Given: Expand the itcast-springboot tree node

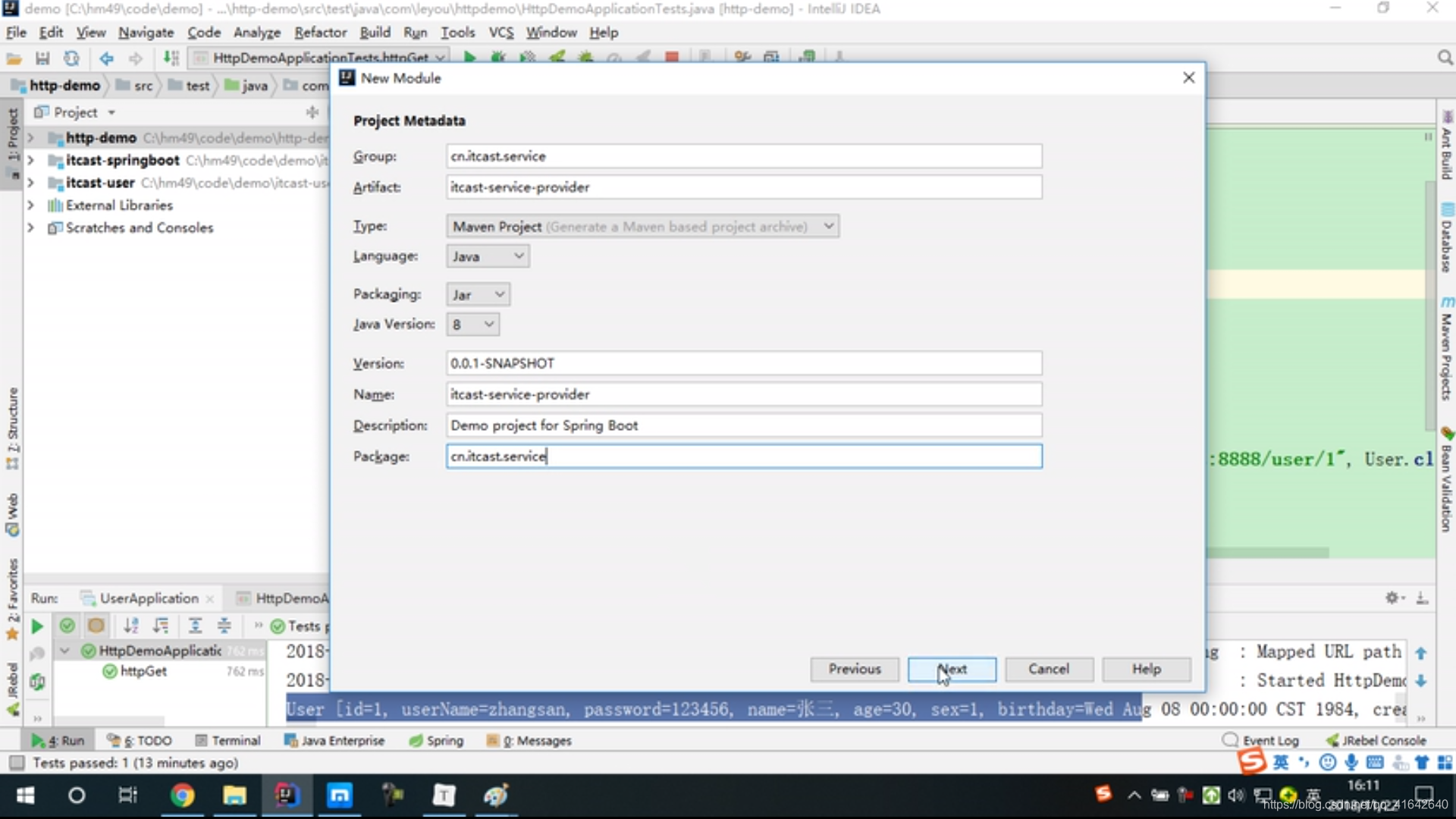Looking at the screenshot, I should click(x=30, y=160).
